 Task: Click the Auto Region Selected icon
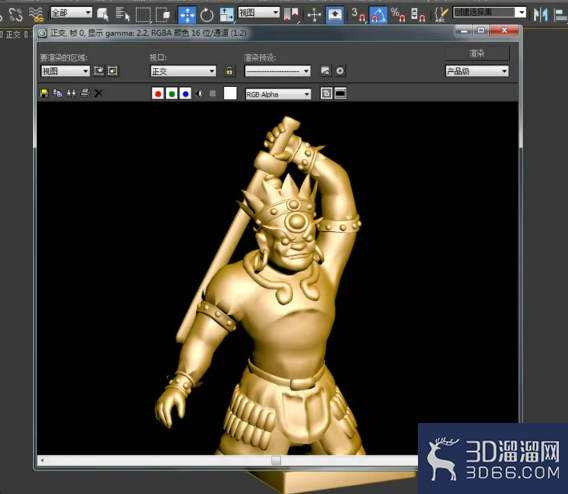(x=113, y=71)
